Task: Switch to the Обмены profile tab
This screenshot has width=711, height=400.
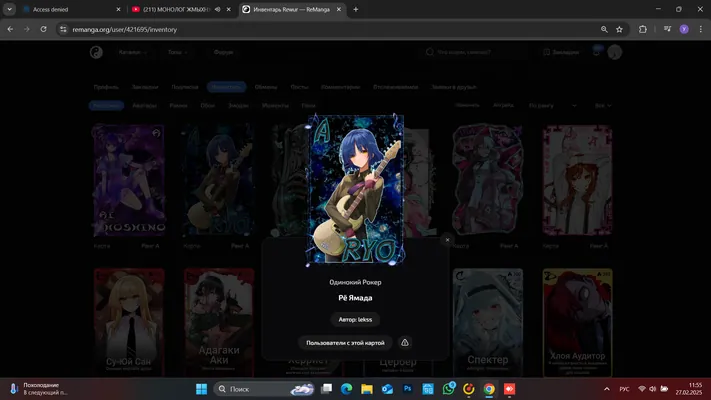Action: click(x=266, y=87)
